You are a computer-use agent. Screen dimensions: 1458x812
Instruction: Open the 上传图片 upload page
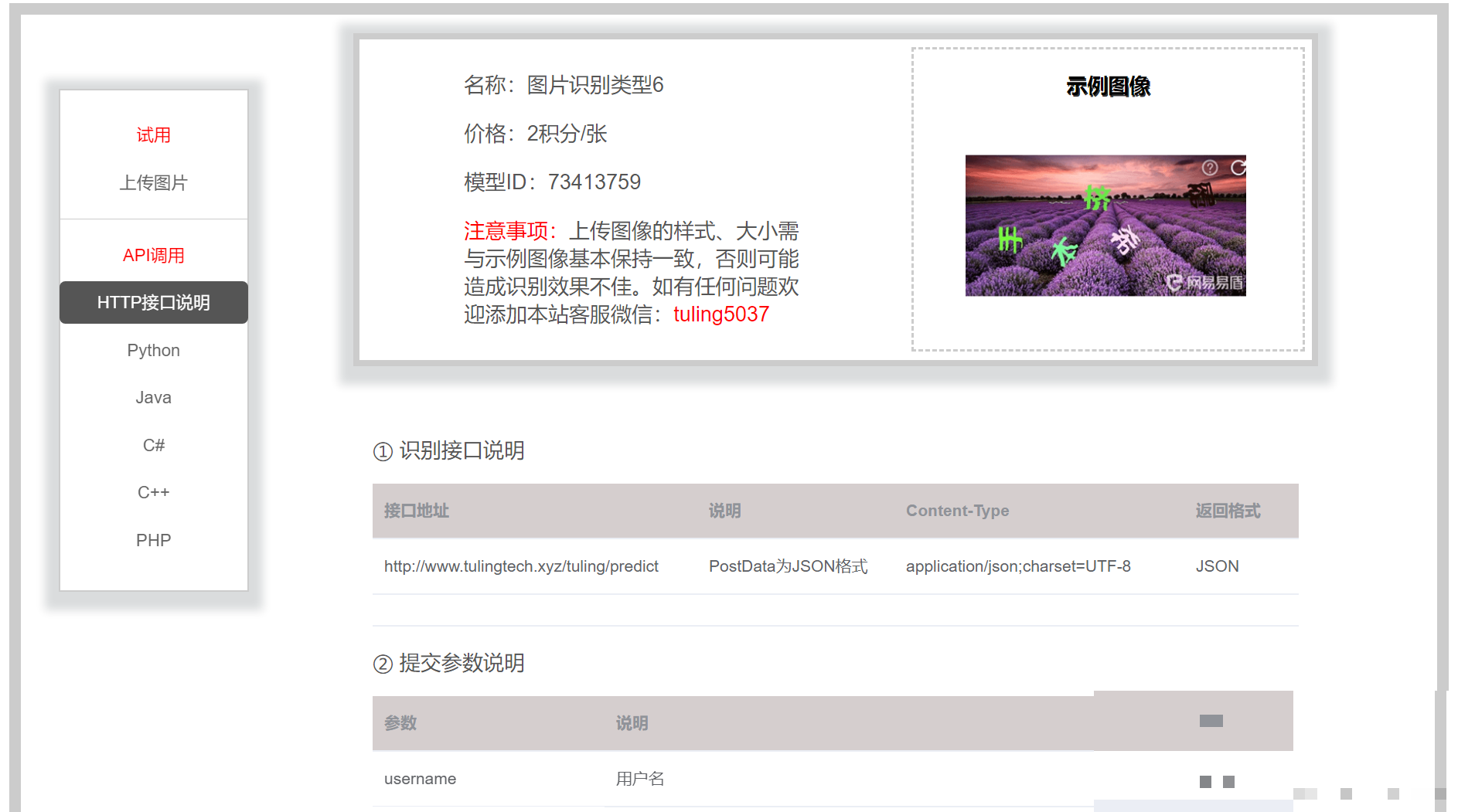click(x=153, y=182)
